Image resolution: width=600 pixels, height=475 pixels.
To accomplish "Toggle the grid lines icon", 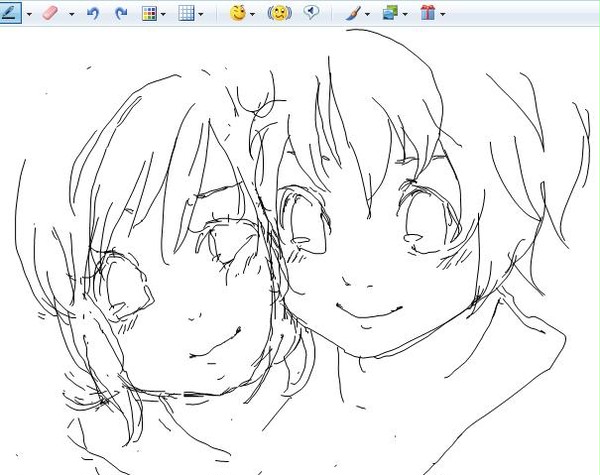I will click(186, 13).
